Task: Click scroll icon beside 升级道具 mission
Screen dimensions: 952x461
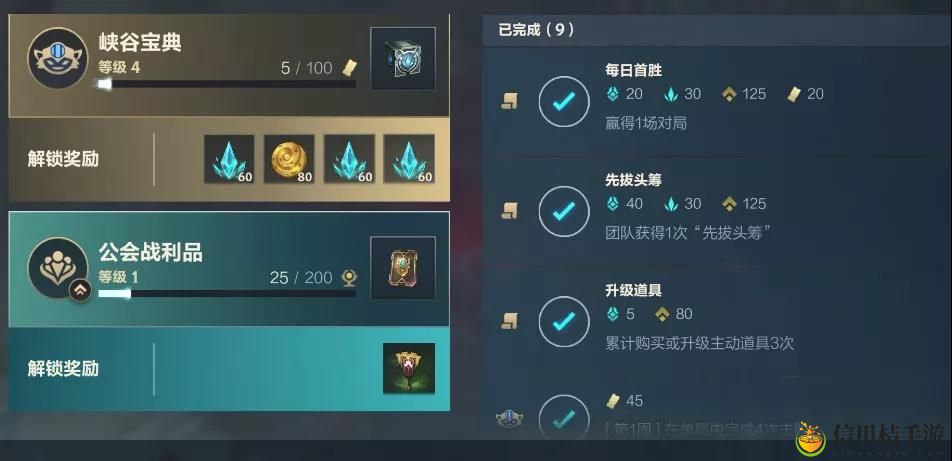Action: pyautogui.click(x=509, y=321)
